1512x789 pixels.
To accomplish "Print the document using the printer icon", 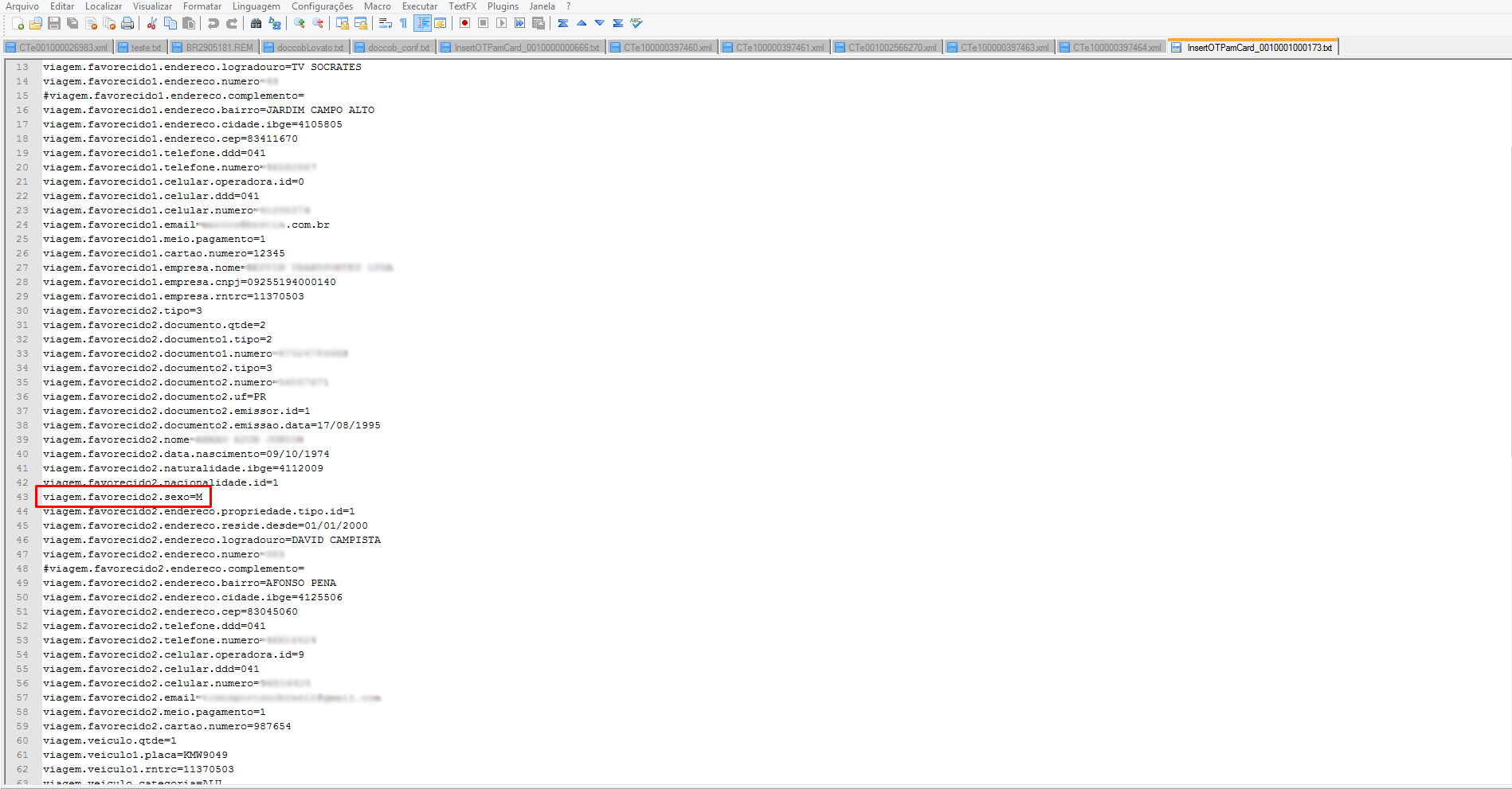I will pyautogui.click(x=127, y=24).
